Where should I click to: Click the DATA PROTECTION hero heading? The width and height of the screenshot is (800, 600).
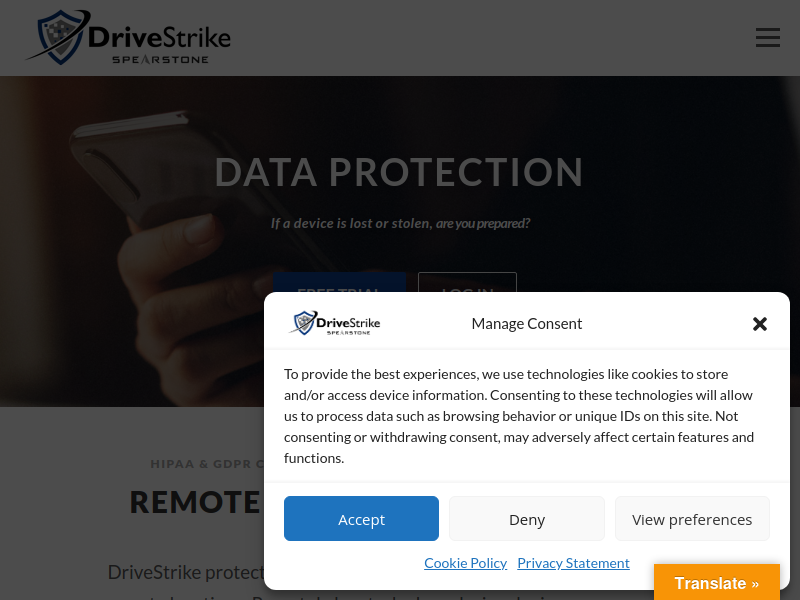(x=399, y=172)
